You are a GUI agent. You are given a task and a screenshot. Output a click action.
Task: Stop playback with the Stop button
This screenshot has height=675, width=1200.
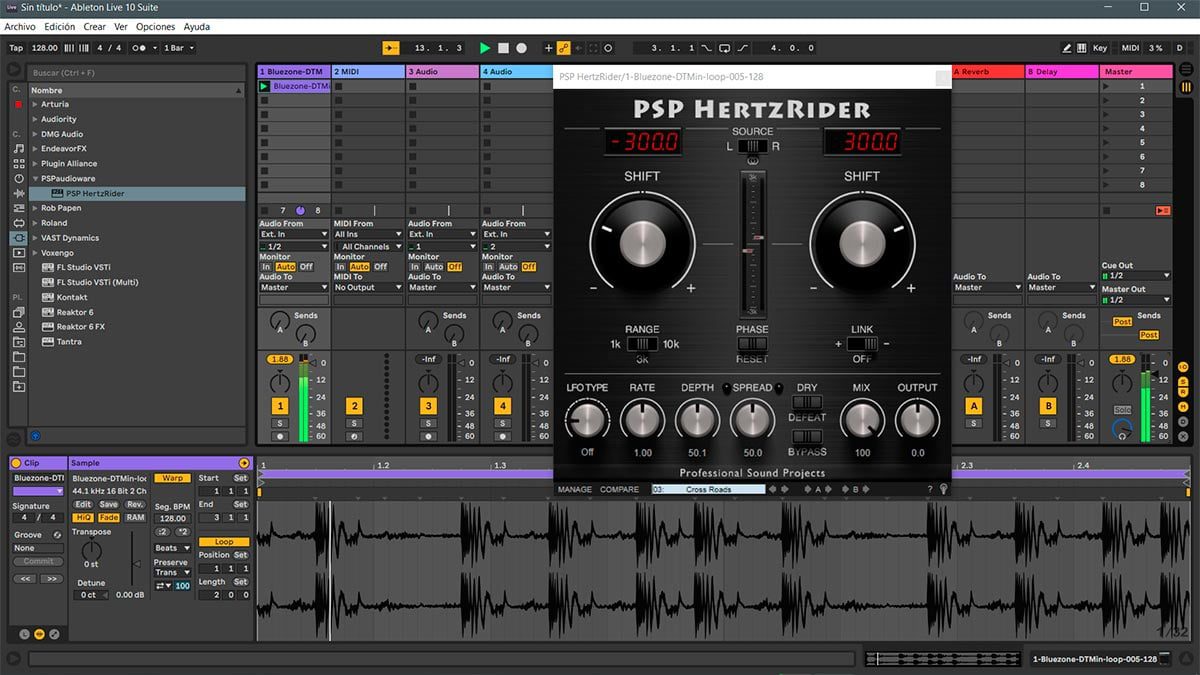(x=503, y=48)
